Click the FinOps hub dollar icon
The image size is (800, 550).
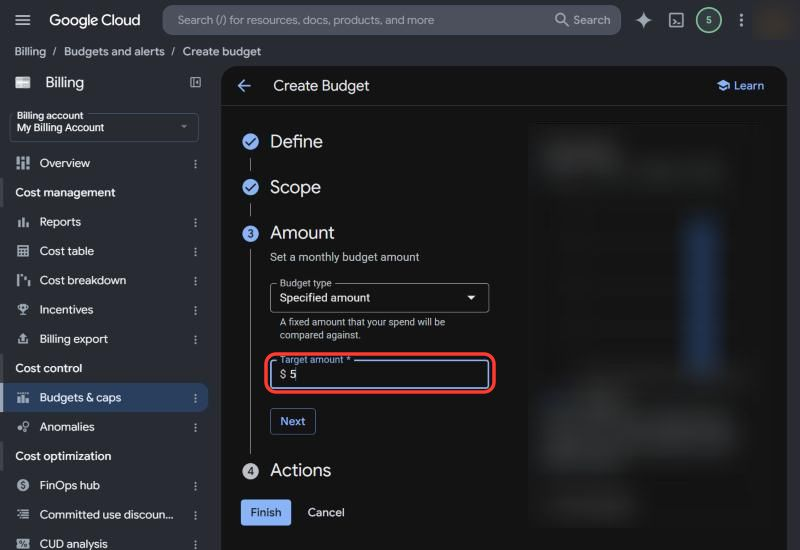[x=23, y=485]
